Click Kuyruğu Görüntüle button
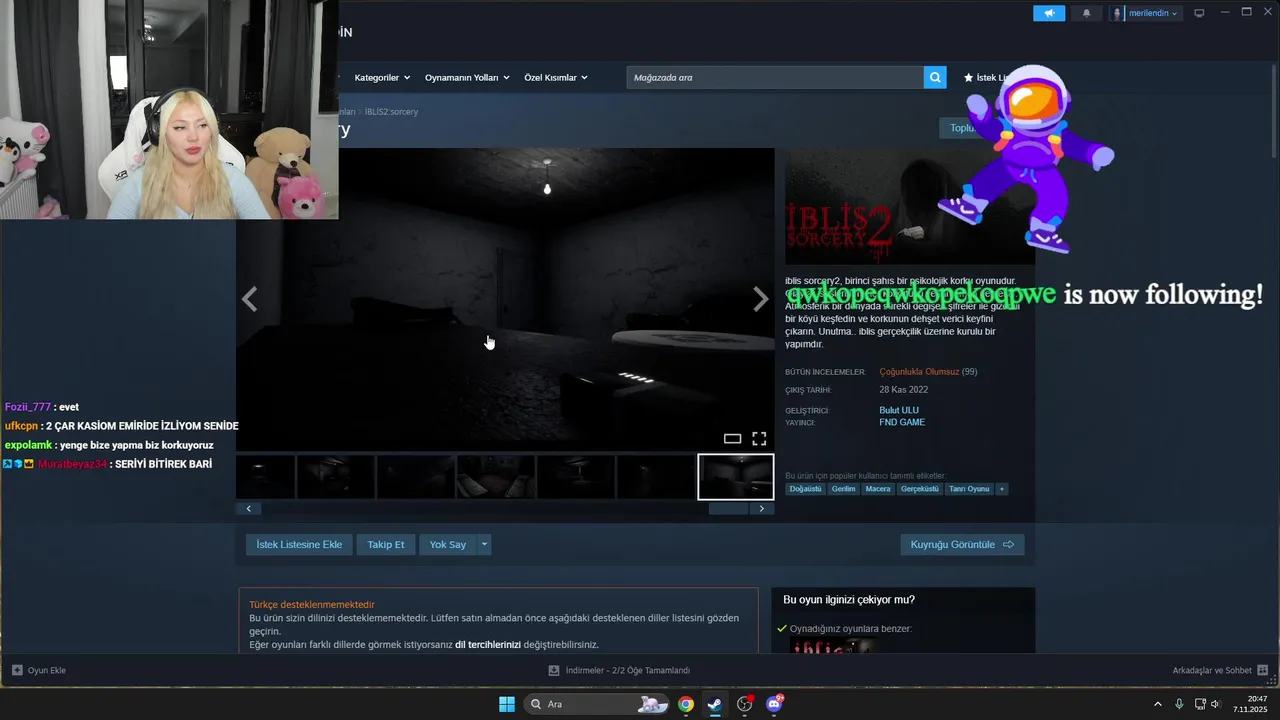This screenshot has width=1280, height=720. pyautogui.click(x=962, y=544)
